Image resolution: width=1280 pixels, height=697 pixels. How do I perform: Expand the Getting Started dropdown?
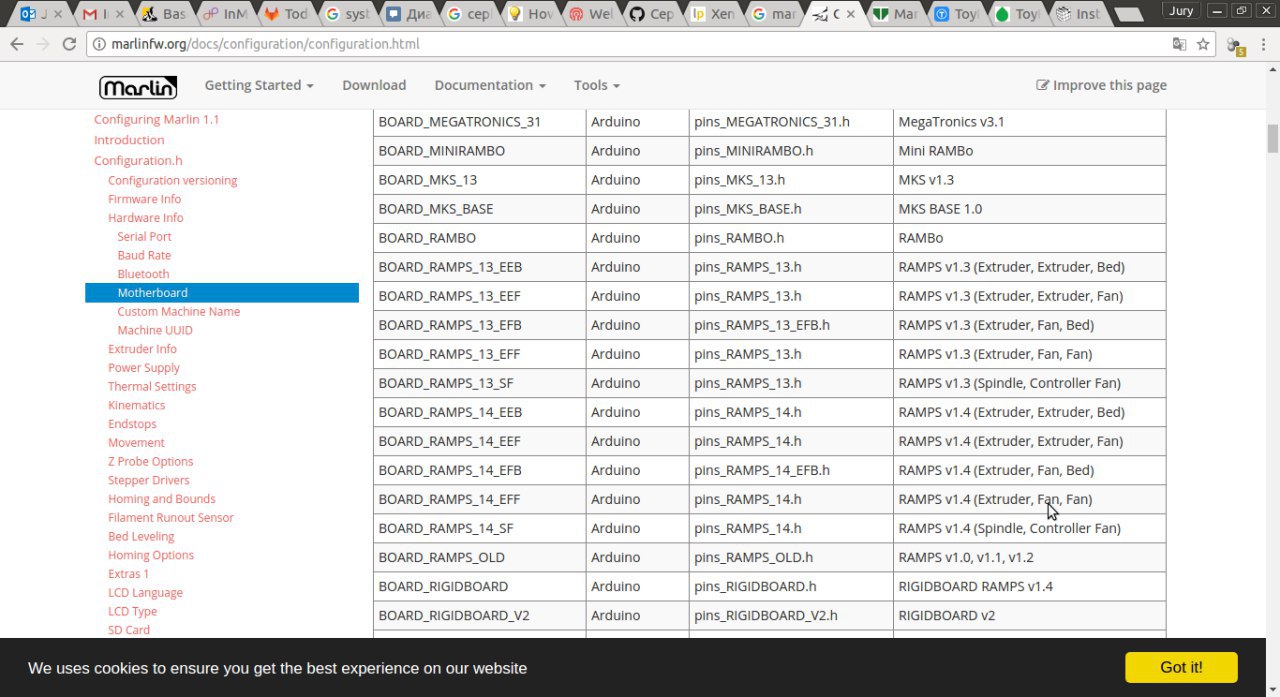(259, 85)
